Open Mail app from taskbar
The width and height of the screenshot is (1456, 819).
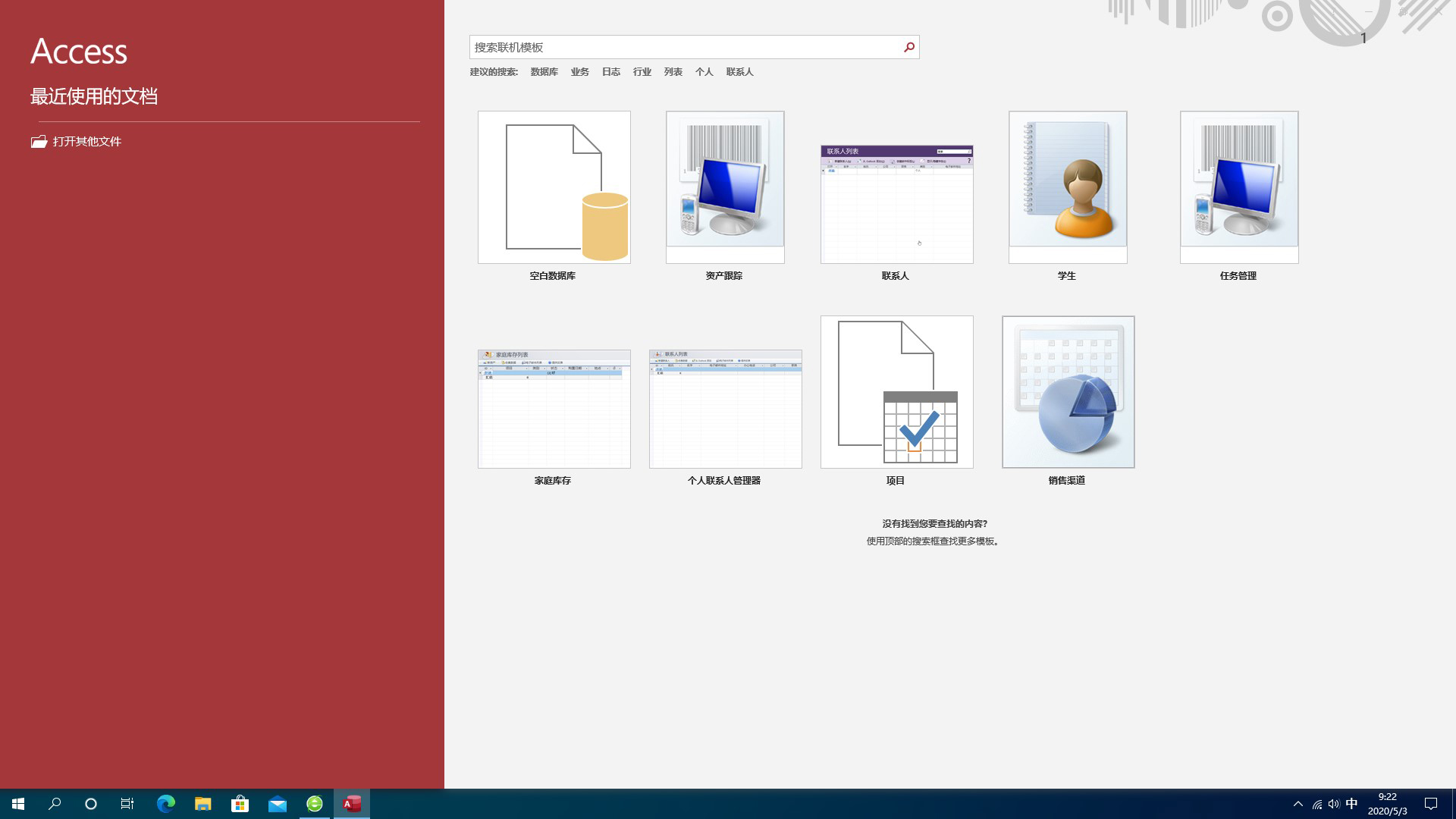(278, 804)
